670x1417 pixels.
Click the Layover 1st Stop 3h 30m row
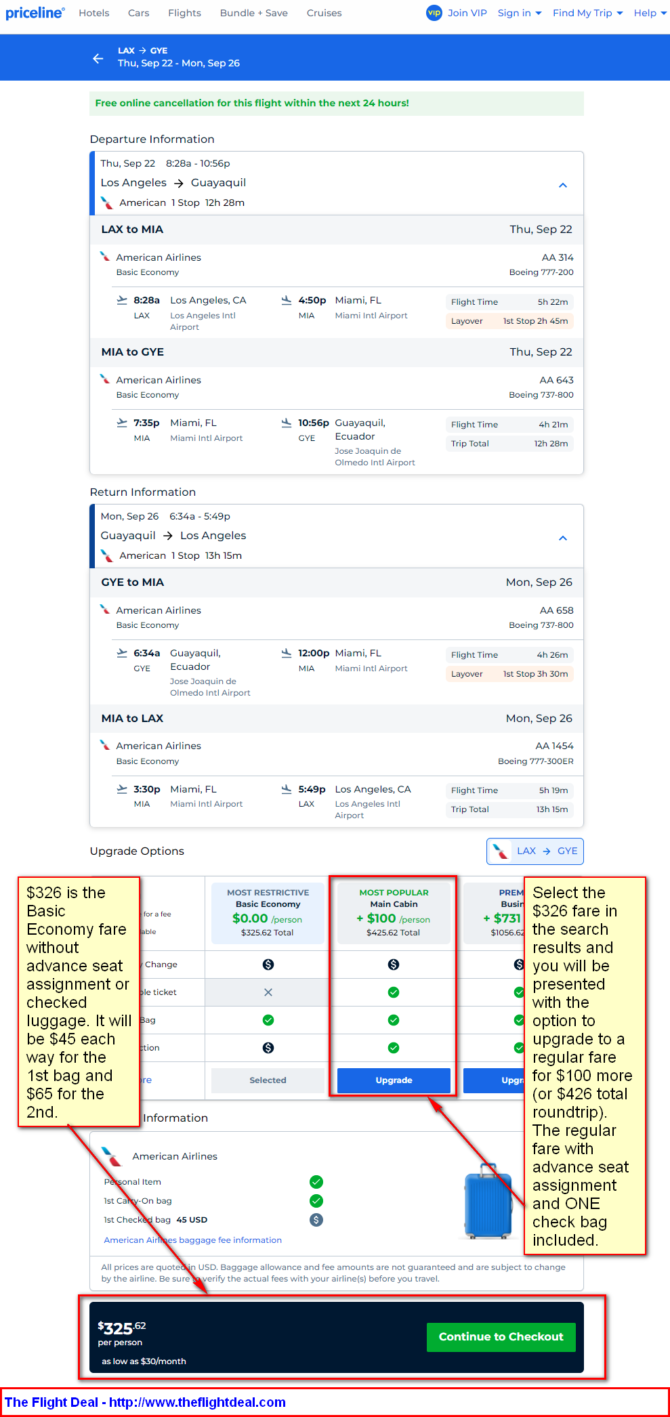510,674
